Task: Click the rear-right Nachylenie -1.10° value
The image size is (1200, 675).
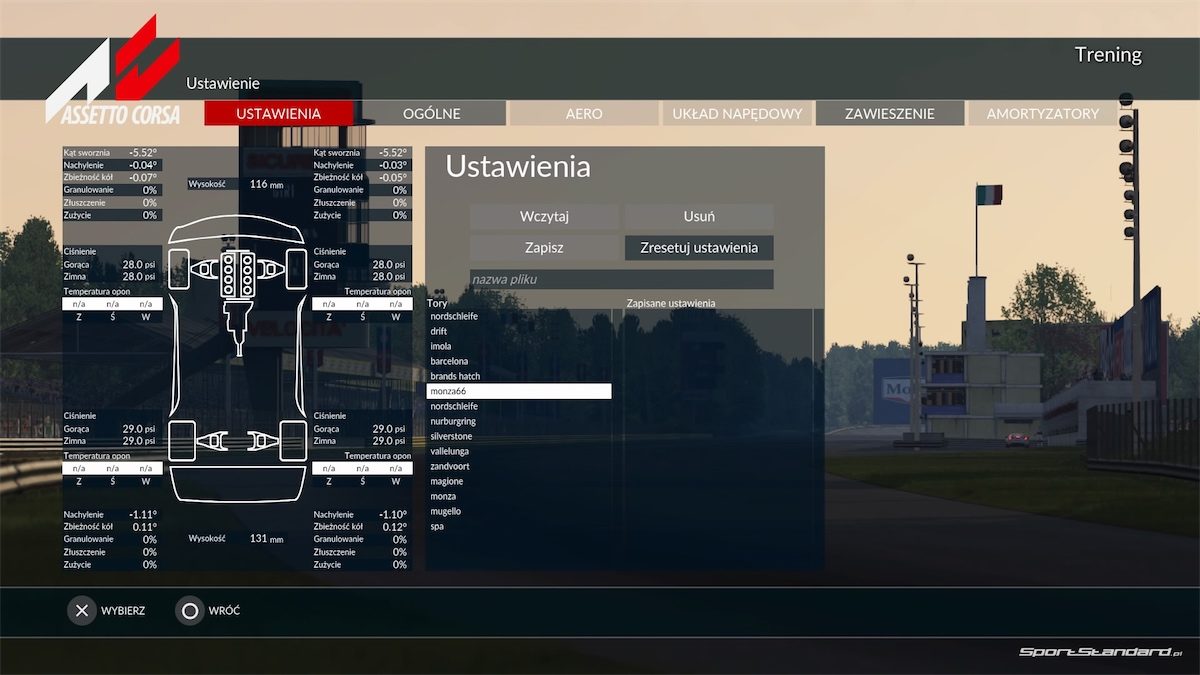Action: [392, 514]
